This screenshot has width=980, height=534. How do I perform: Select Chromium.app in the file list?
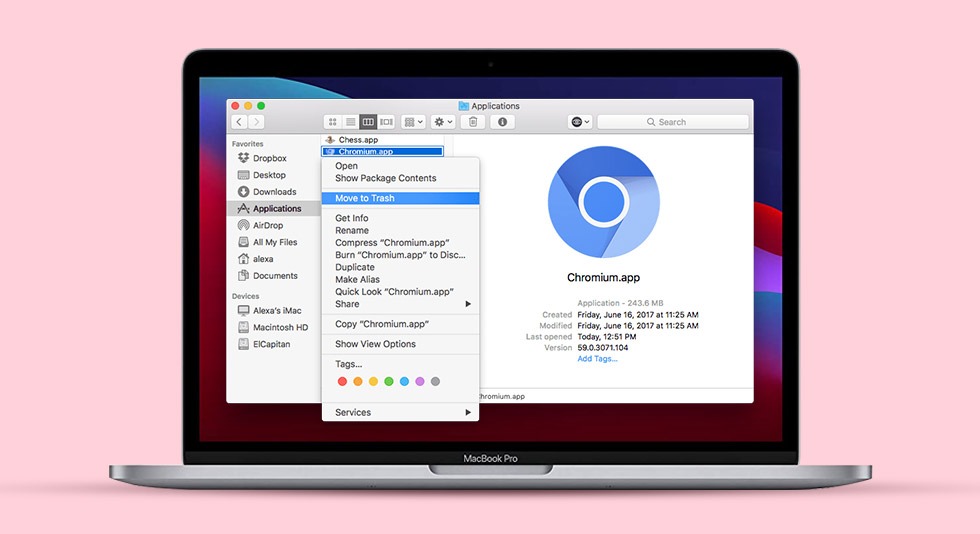[382, 151]
